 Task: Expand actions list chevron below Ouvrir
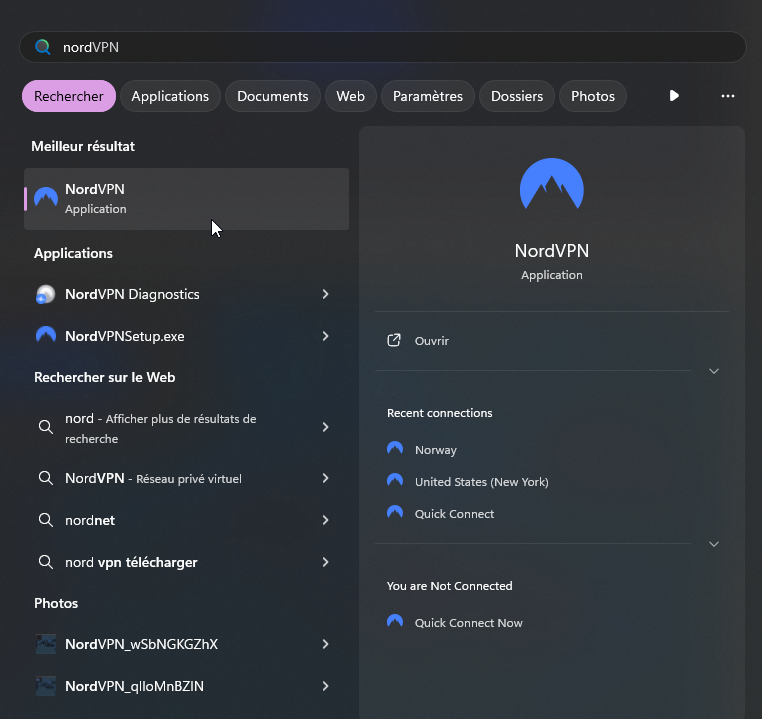coord(714,371)
